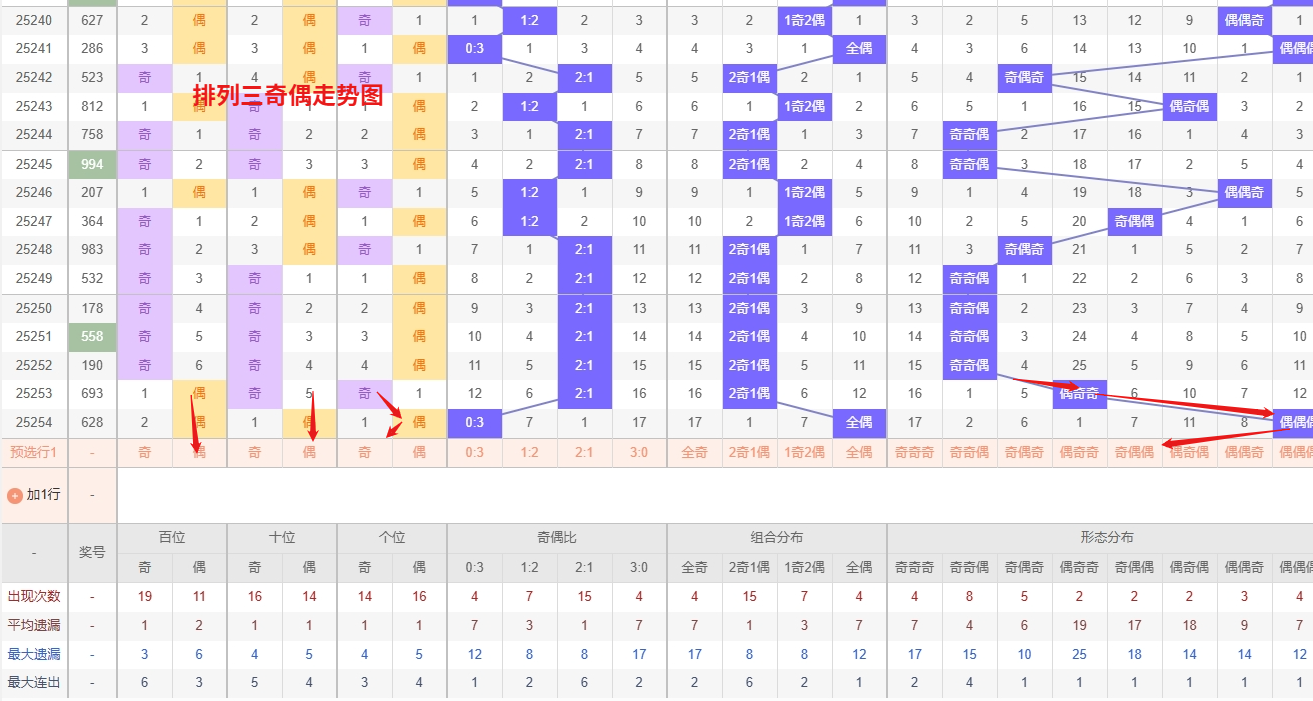Toggle the 0:3 cell in 预选行1 row
The height and width of the screenshot is (701, 1313).
[475, 452]
